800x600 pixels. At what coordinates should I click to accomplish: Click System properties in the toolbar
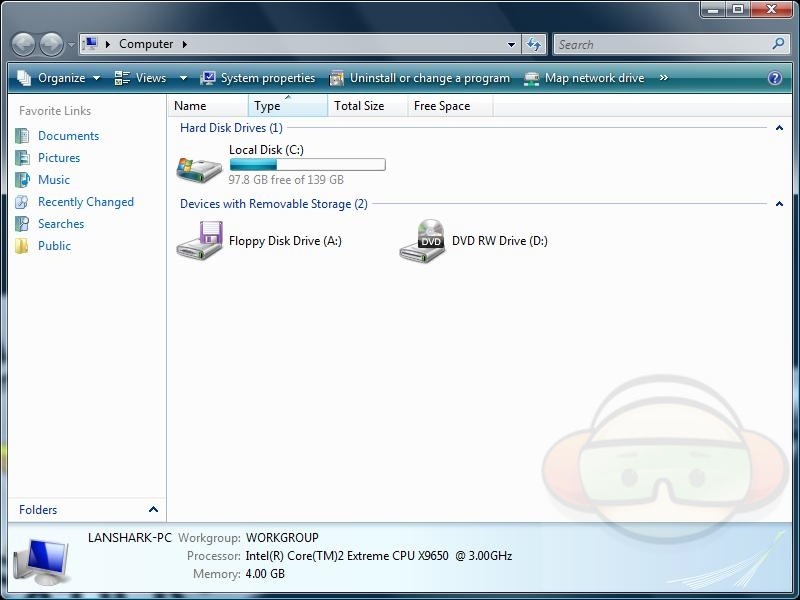257,78
